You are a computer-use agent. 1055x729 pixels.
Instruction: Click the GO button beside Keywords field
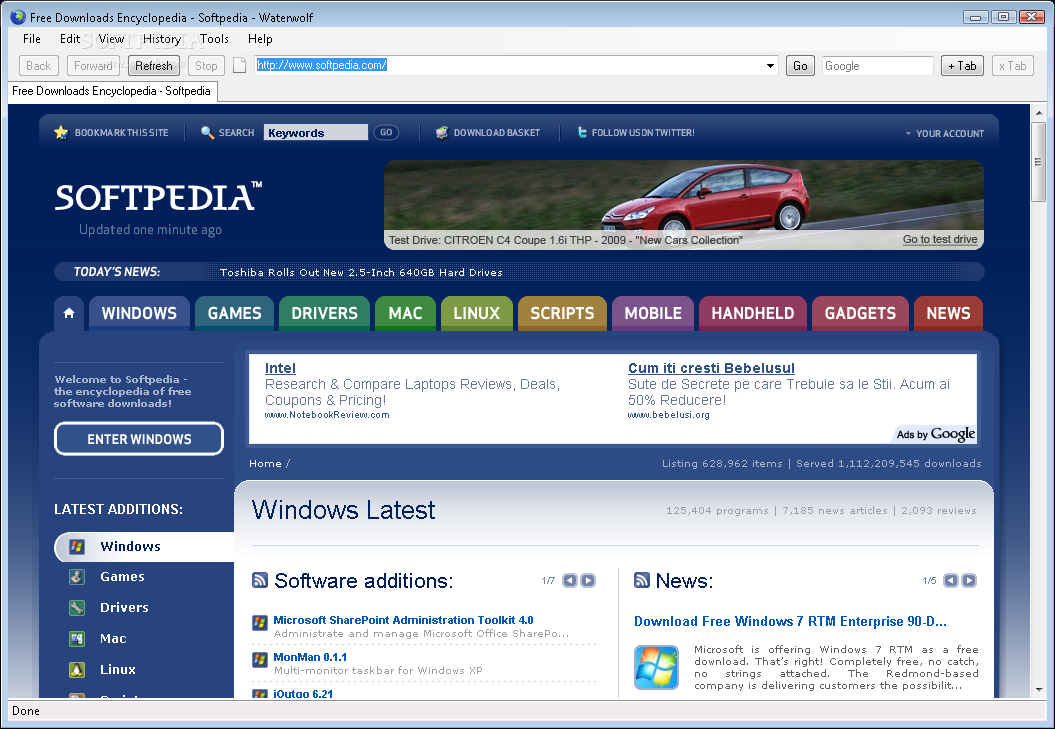[x=386, y=133]
